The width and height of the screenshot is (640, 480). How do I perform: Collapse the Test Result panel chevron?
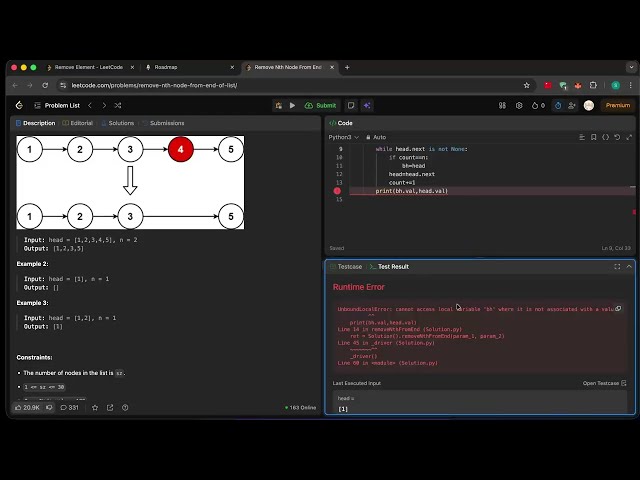click(629, 267)
